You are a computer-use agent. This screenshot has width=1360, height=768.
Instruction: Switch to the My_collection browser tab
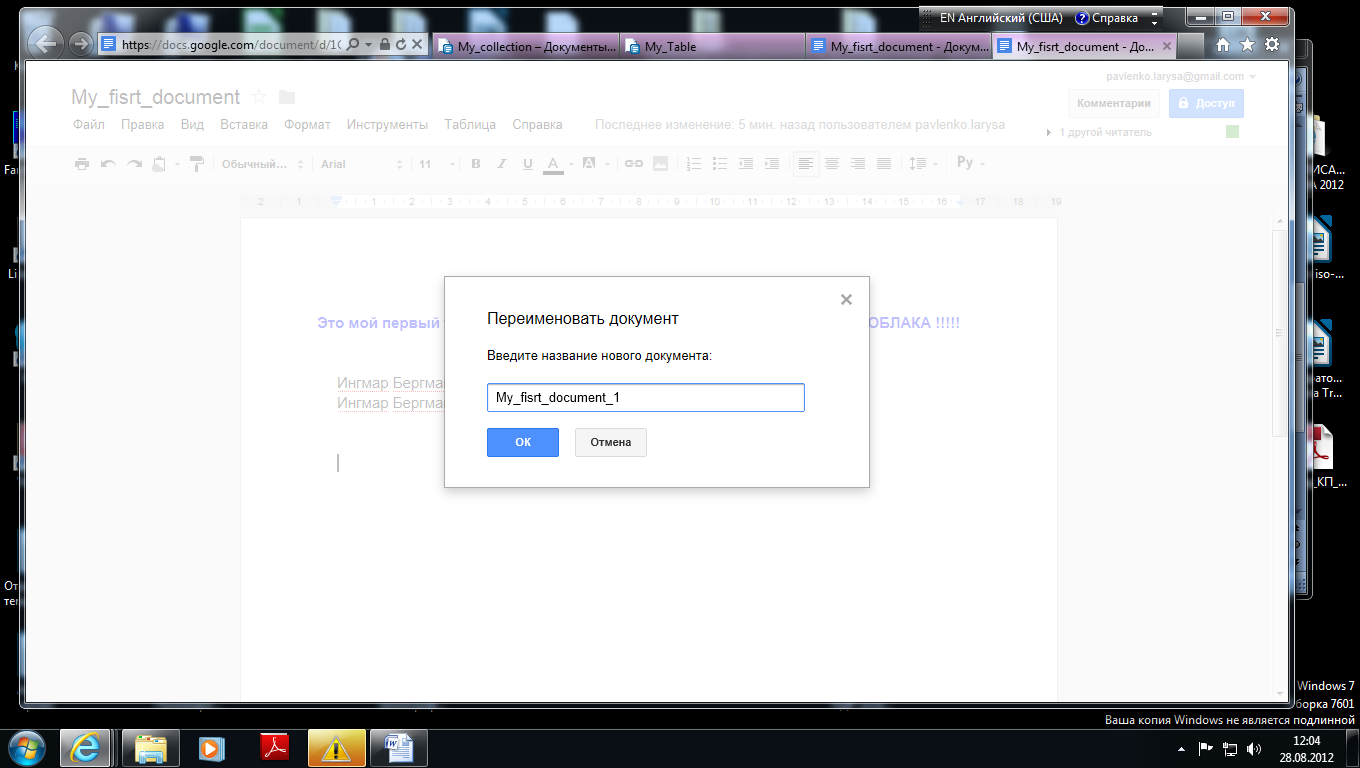pos(527,46)
